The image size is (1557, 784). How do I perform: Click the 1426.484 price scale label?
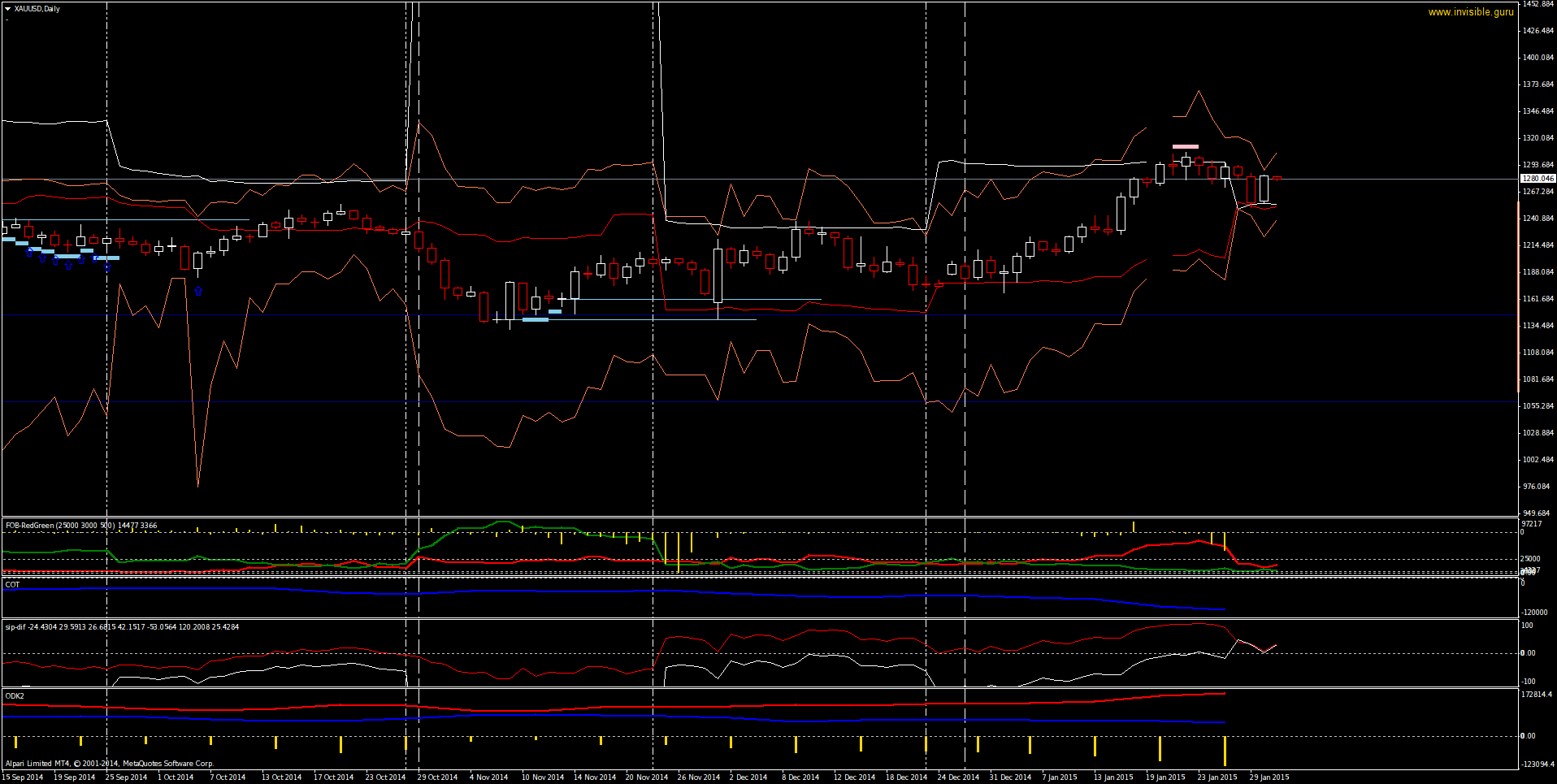pos(1538,31)
